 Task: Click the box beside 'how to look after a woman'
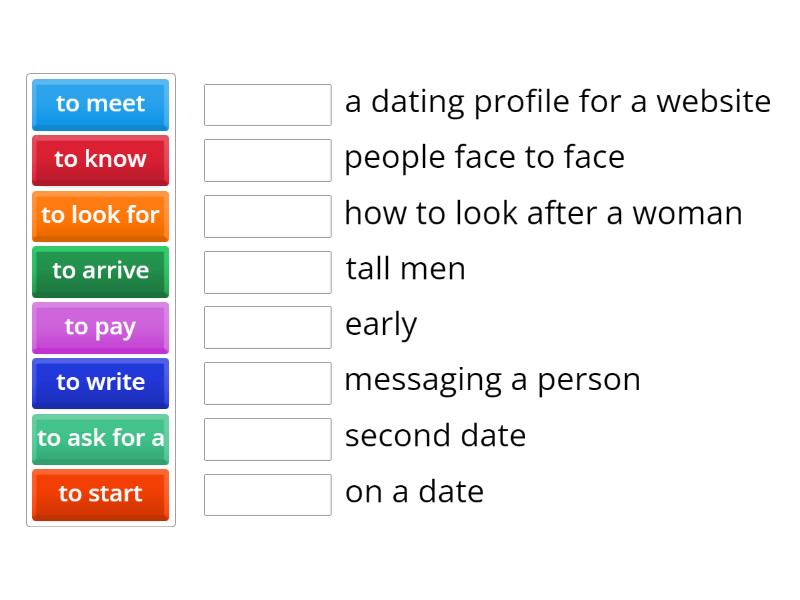pyautogui.click(x=267, y=215)
